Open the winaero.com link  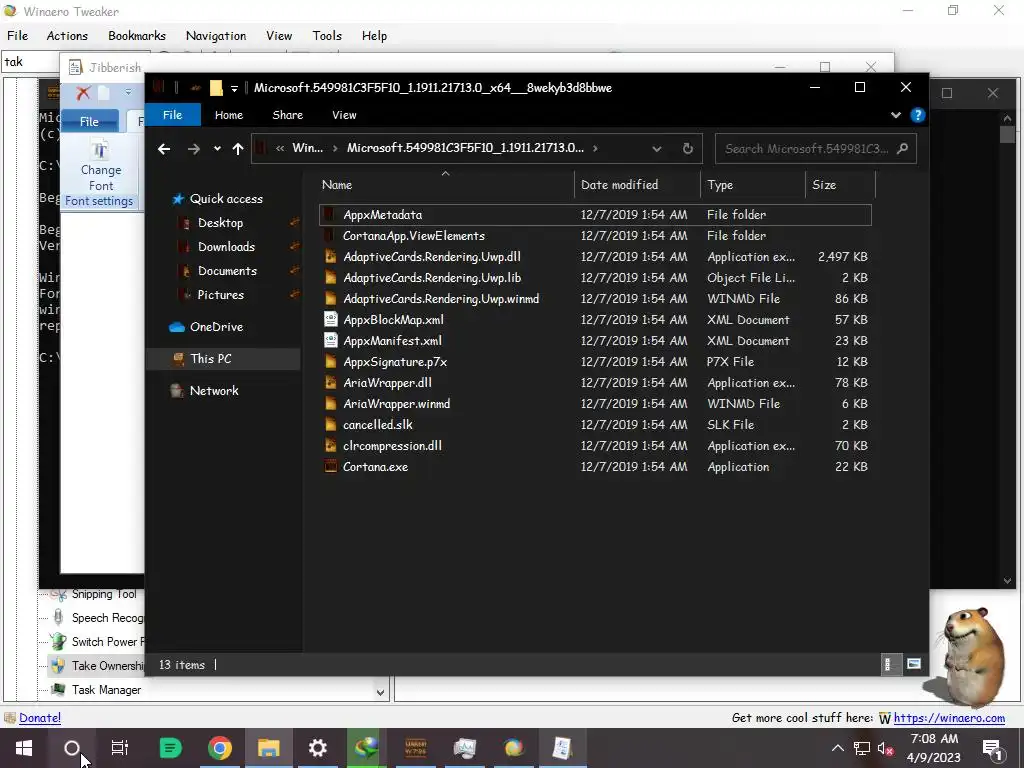pyautogui.click(x=949, y=718)
